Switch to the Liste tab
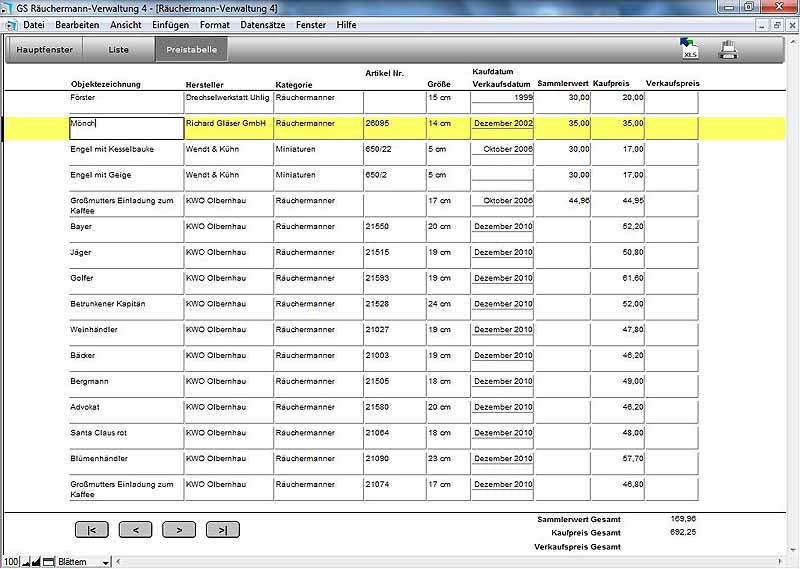This screenshot has width=800, height=569. click(x=118, y=49)
